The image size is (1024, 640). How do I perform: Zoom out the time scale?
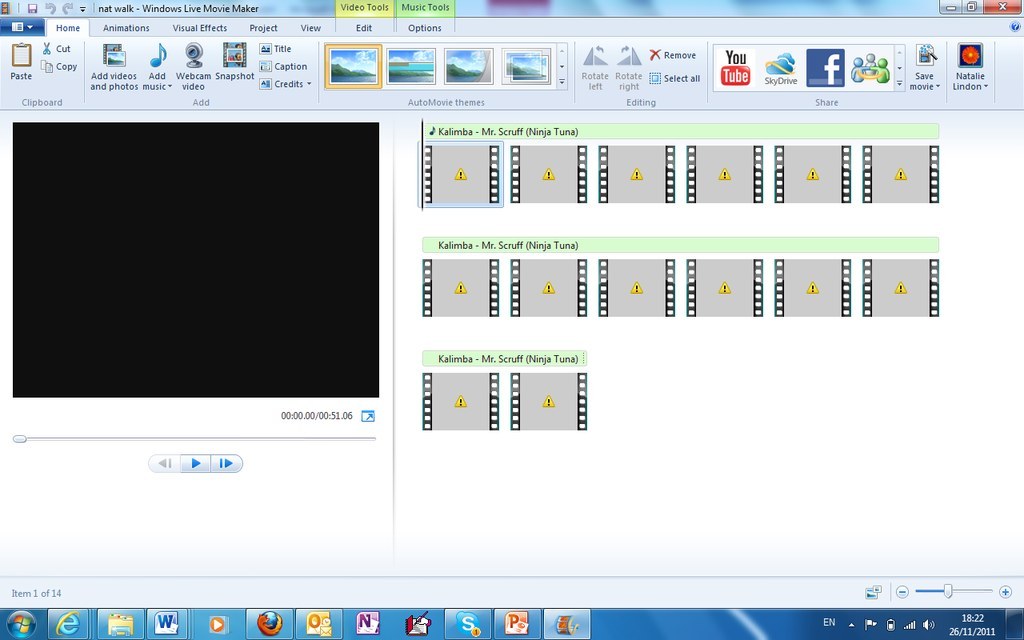click(x=902, y=592)
